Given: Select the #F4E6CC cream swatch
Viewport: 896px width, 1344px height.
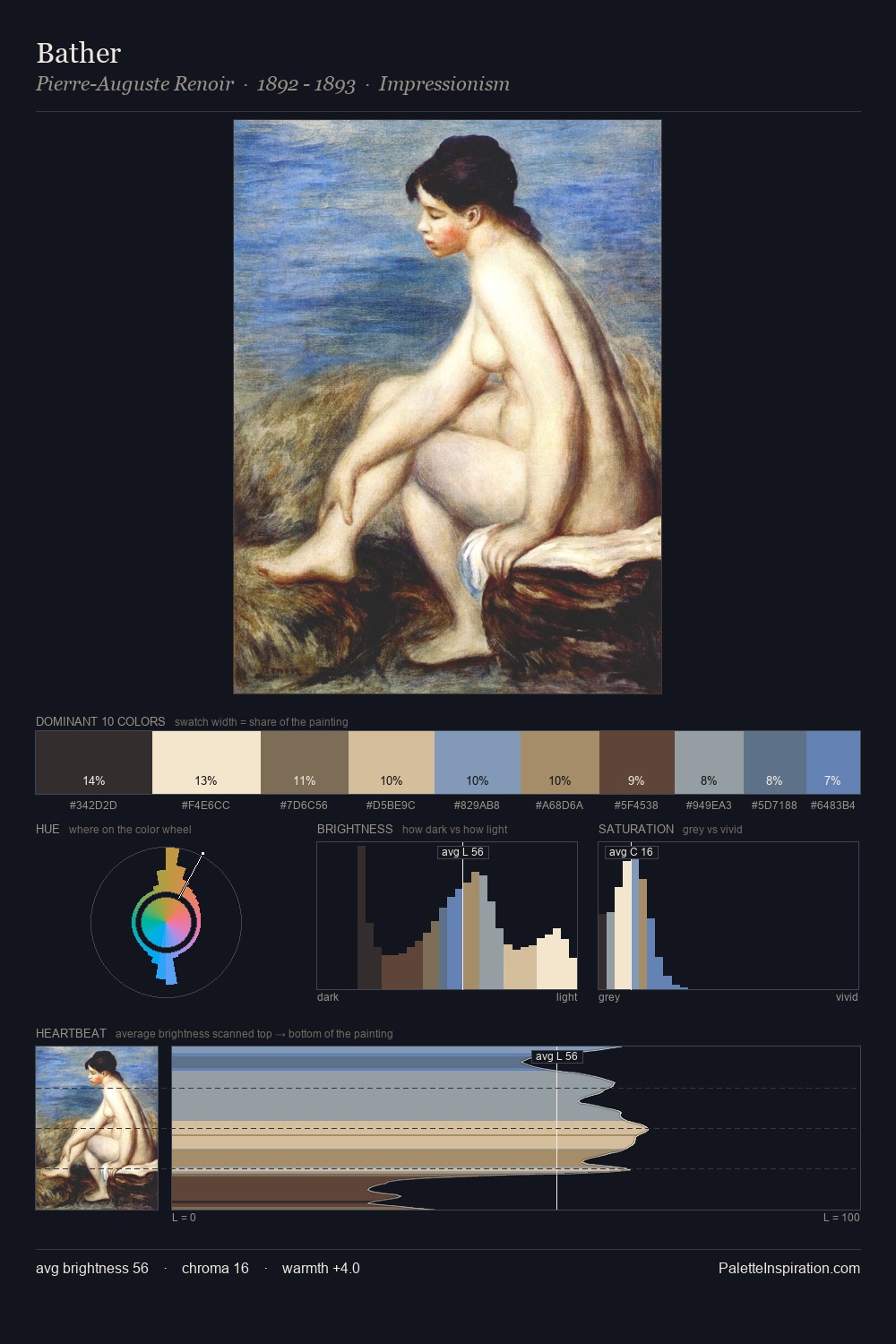Looking at the screenshot, I should tap(206, 762).
